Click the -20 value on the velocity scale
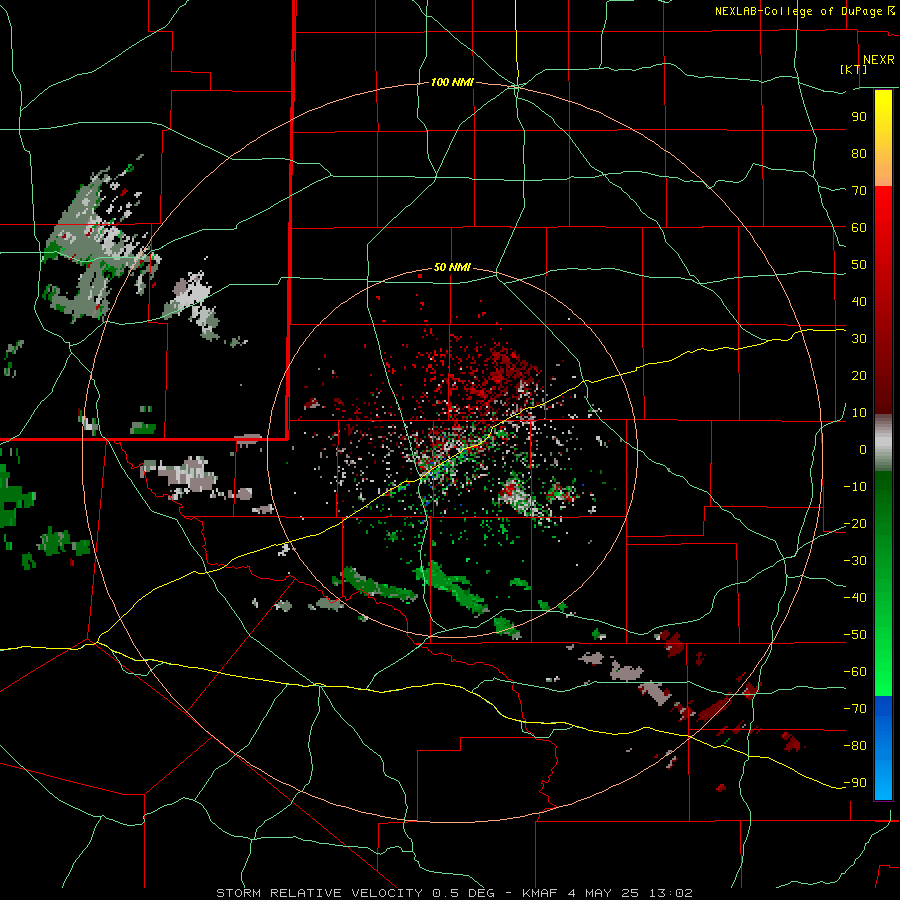The image size is (900, 900). (855, 523)
